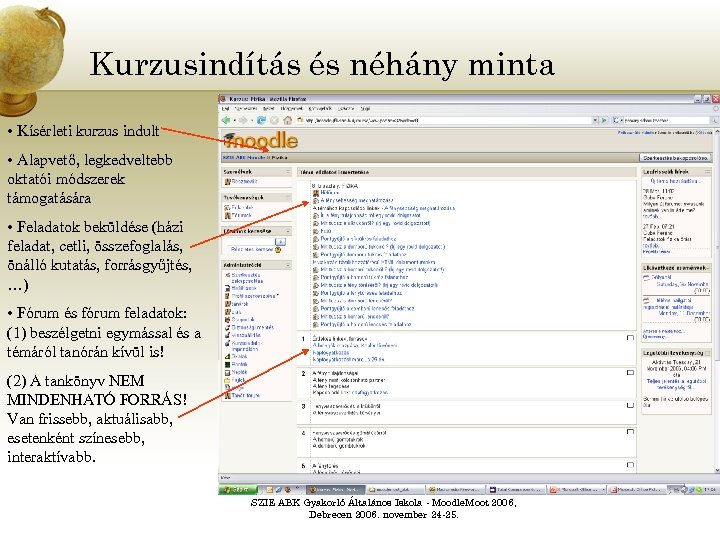This screenshot has height=540, width=720.
Task: Click the Szerkesztés bekapcsolása button at top right
Action: 675,158
